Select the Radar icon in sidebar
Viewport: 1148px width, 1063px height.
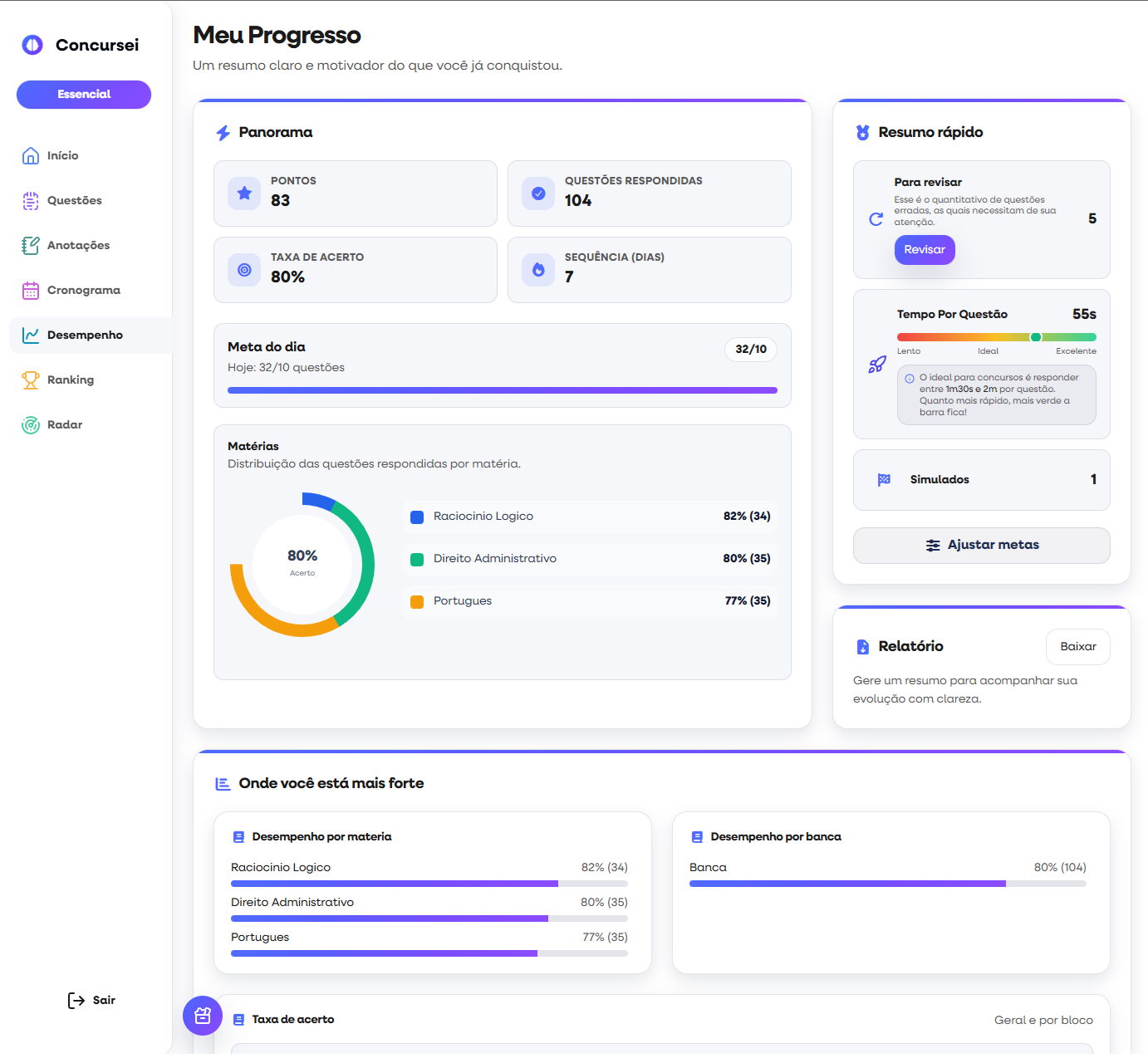pyautogui.click(x=31, y=424)
